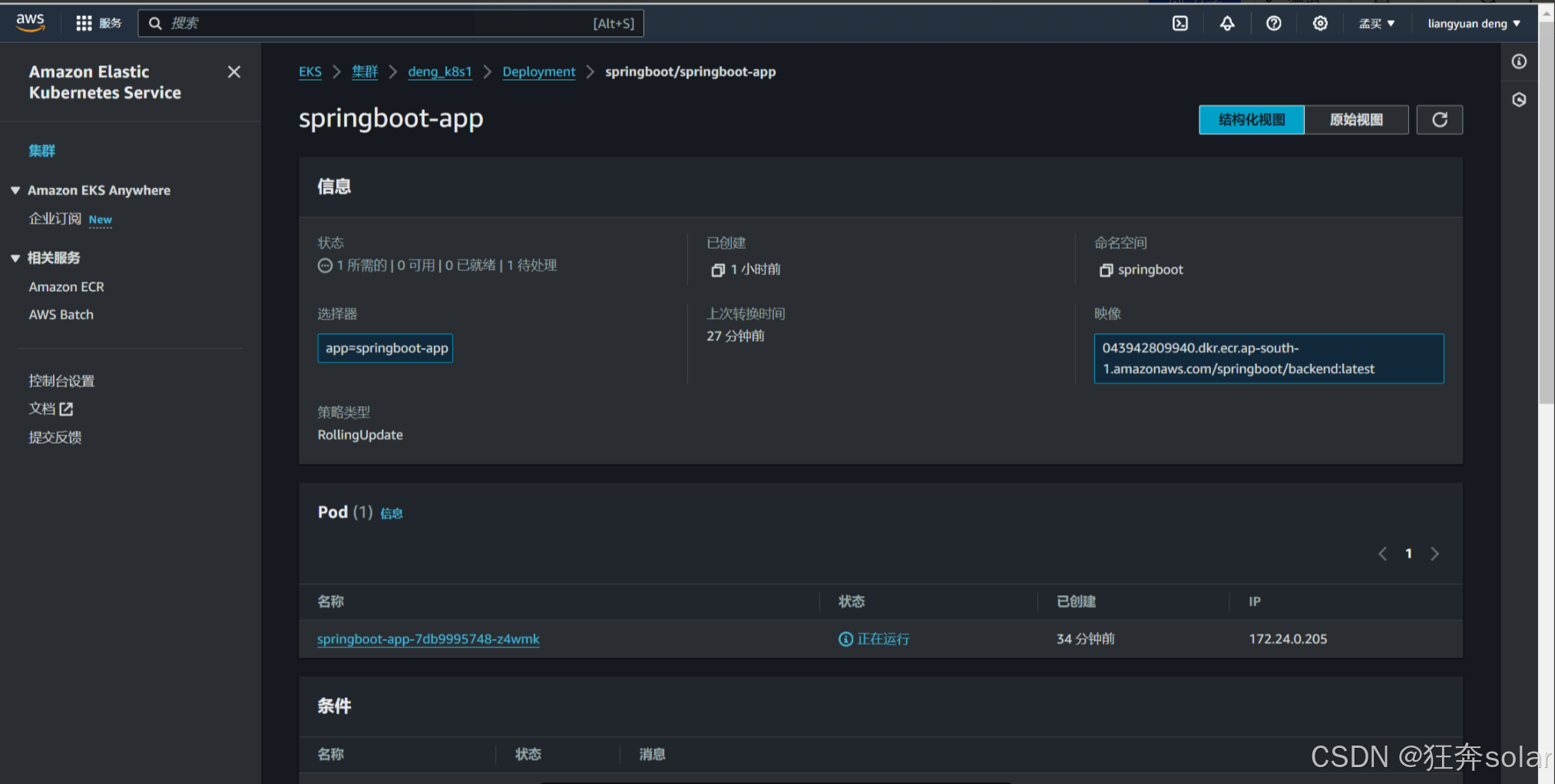Collapse Amazon EKS Anywhere section
Screen dimensions: 1555x784
tap(15, 190)
